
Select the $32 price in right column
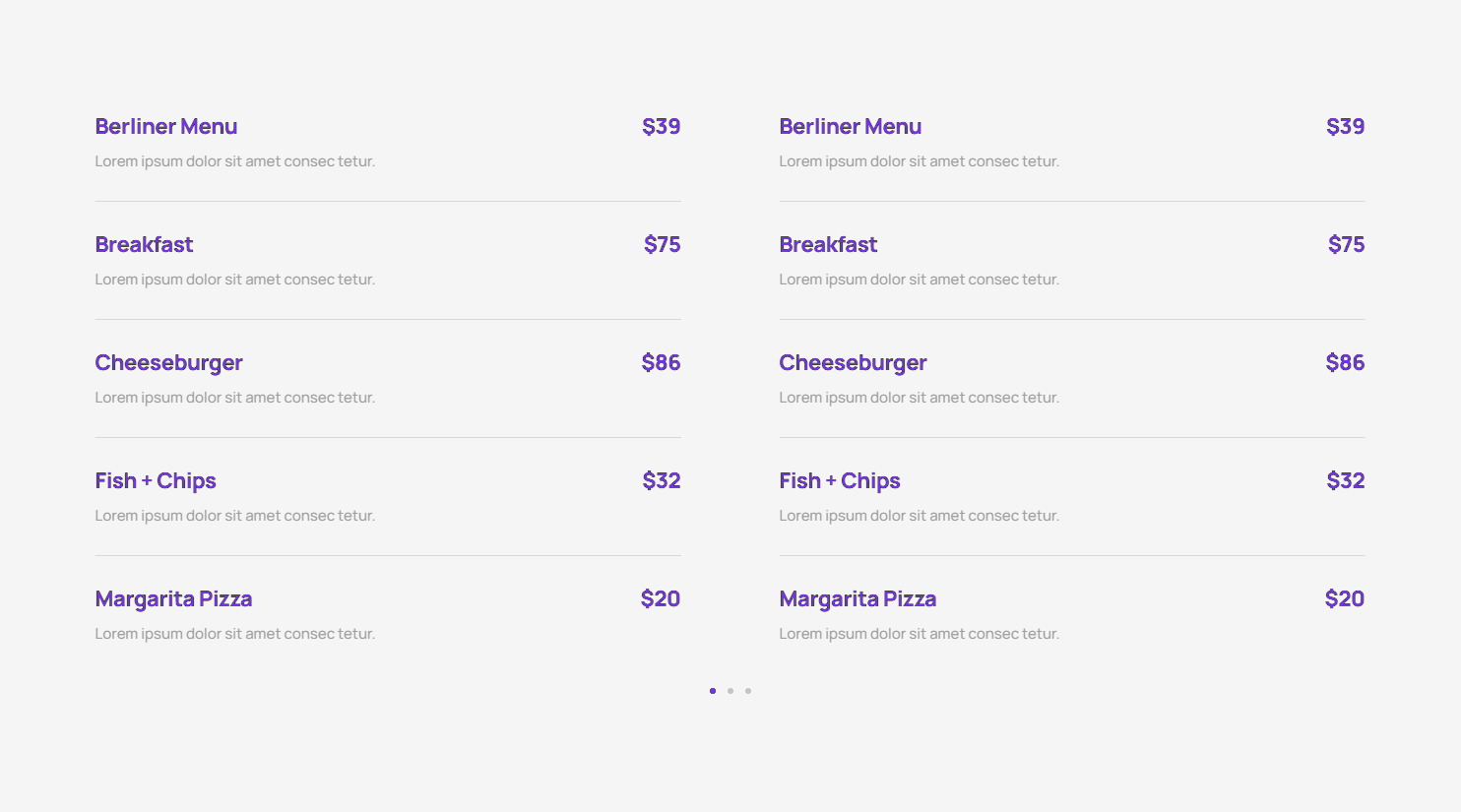click(1346, 481)
